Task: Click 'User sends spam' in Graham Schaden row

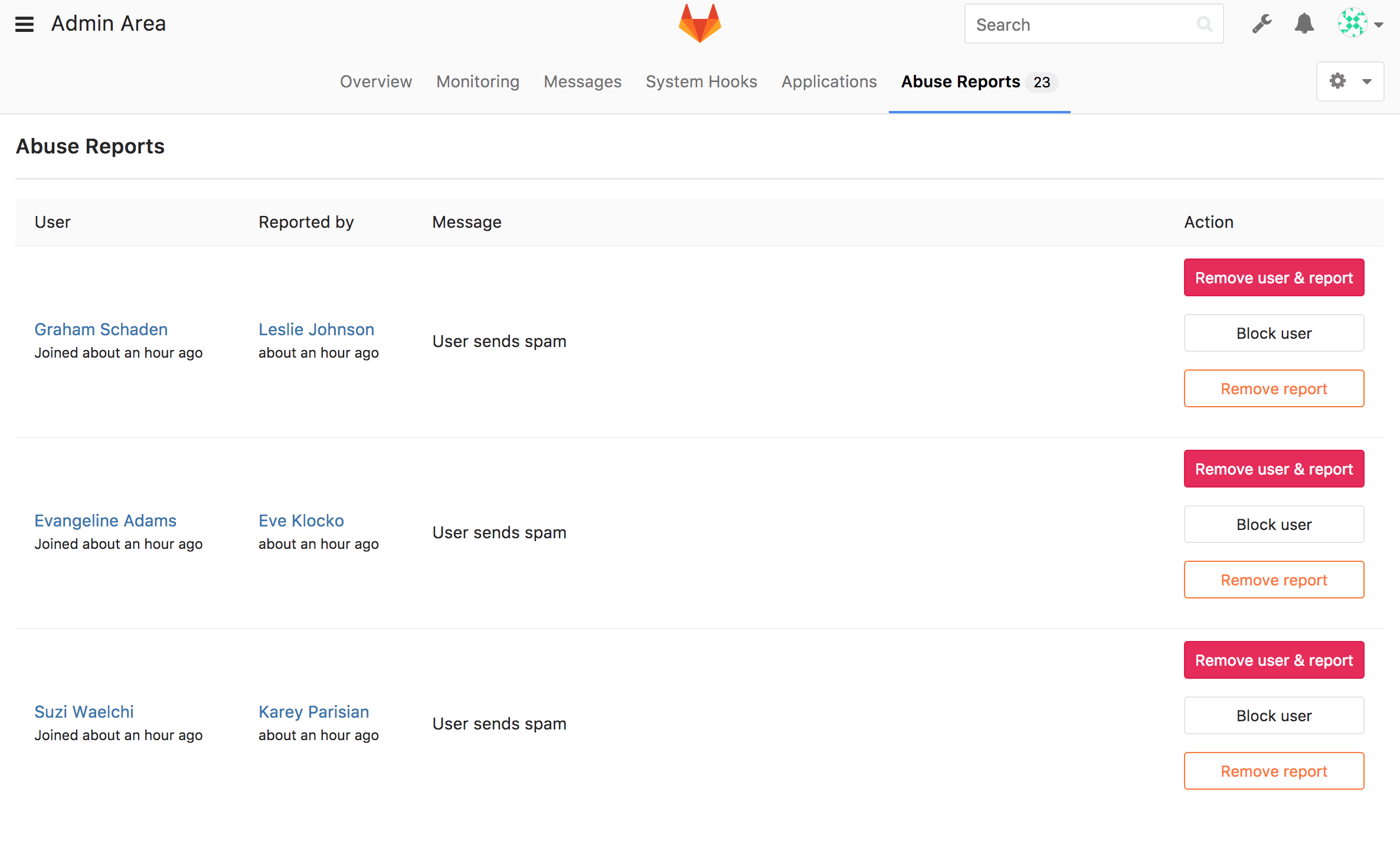Action: [499, 341]
